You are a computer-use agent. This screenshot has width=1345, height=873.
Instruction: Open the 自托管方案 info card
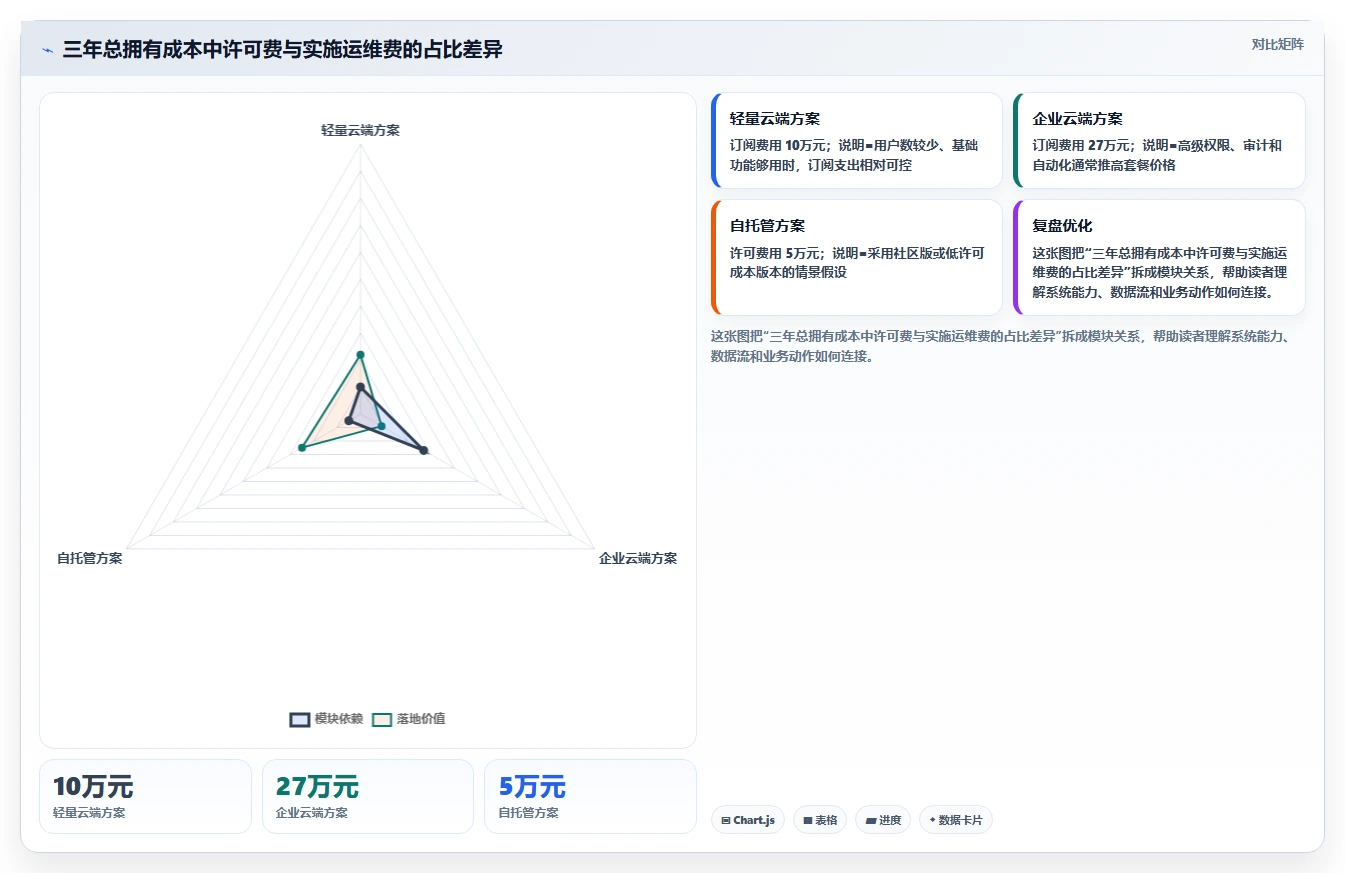(856, 257)
